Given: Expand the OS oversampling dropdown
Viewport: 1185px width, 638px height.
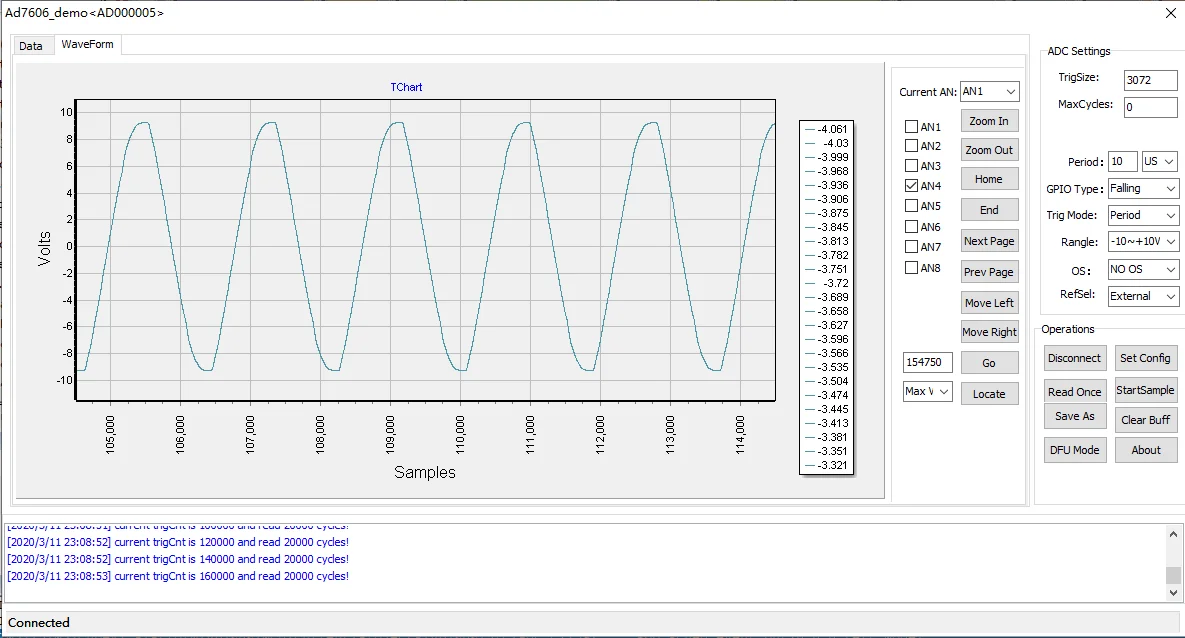Looking at the screenshot, I should click(1143, 269).
